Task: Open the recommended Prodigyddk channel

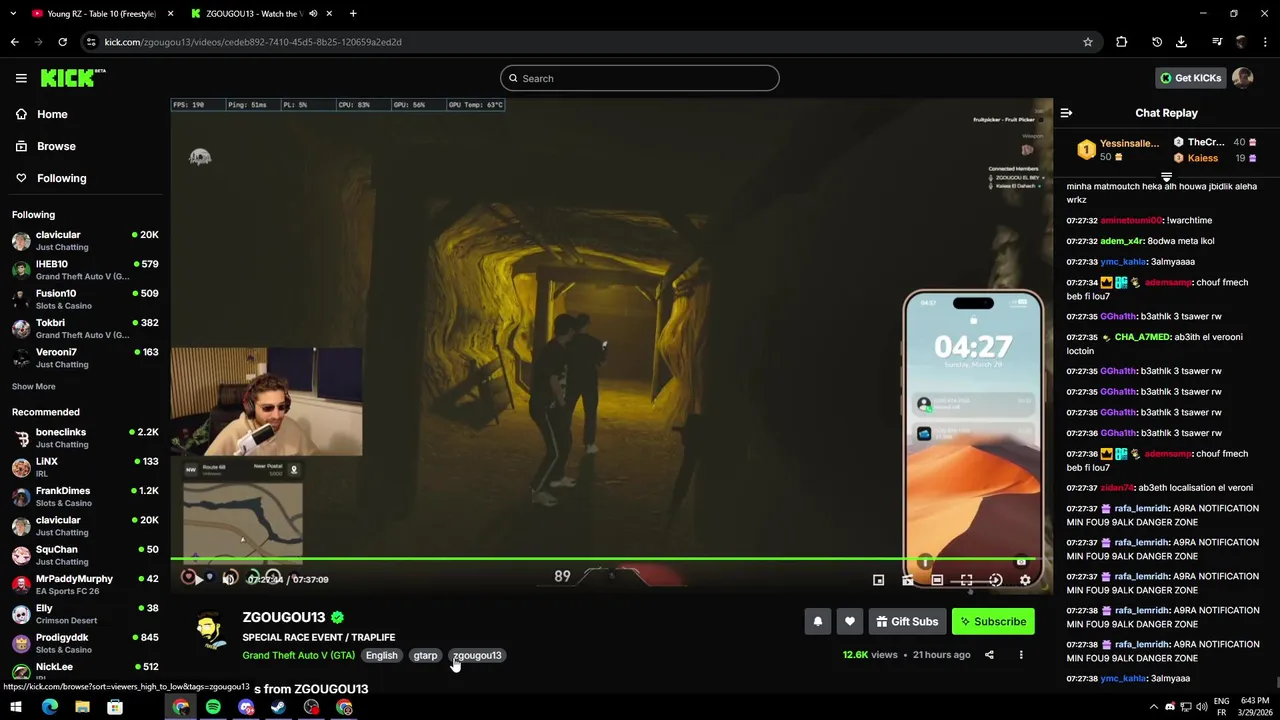Action: click(x=85, y=643)
